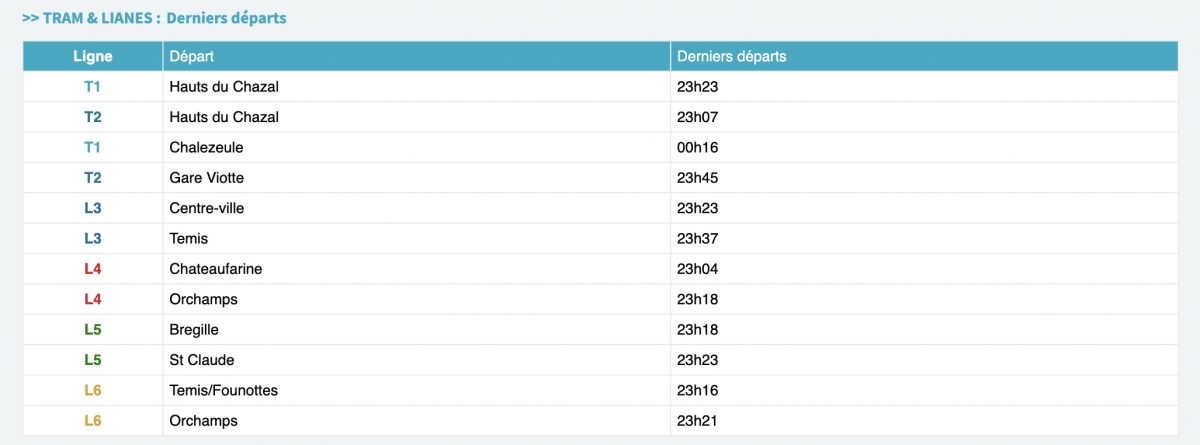Click L6 label for Orchamps row
Viewport: 1200px width, 445px height.
point(93,420)
